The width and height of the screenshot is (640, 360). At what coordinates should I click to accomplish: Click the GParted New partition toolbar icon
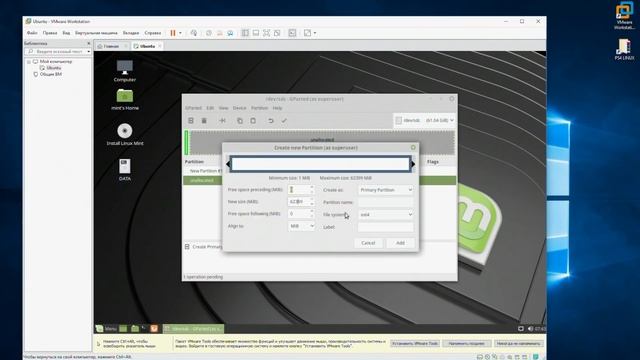tap(191, 120)
